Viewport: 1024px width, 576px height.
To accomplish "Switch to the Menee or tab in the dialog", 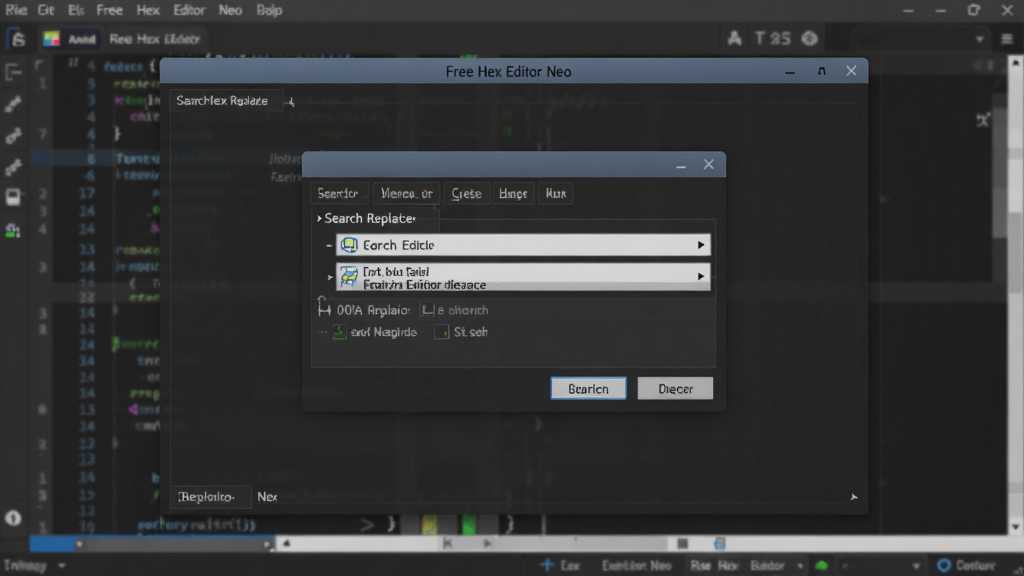I will (x=406, y=193).
